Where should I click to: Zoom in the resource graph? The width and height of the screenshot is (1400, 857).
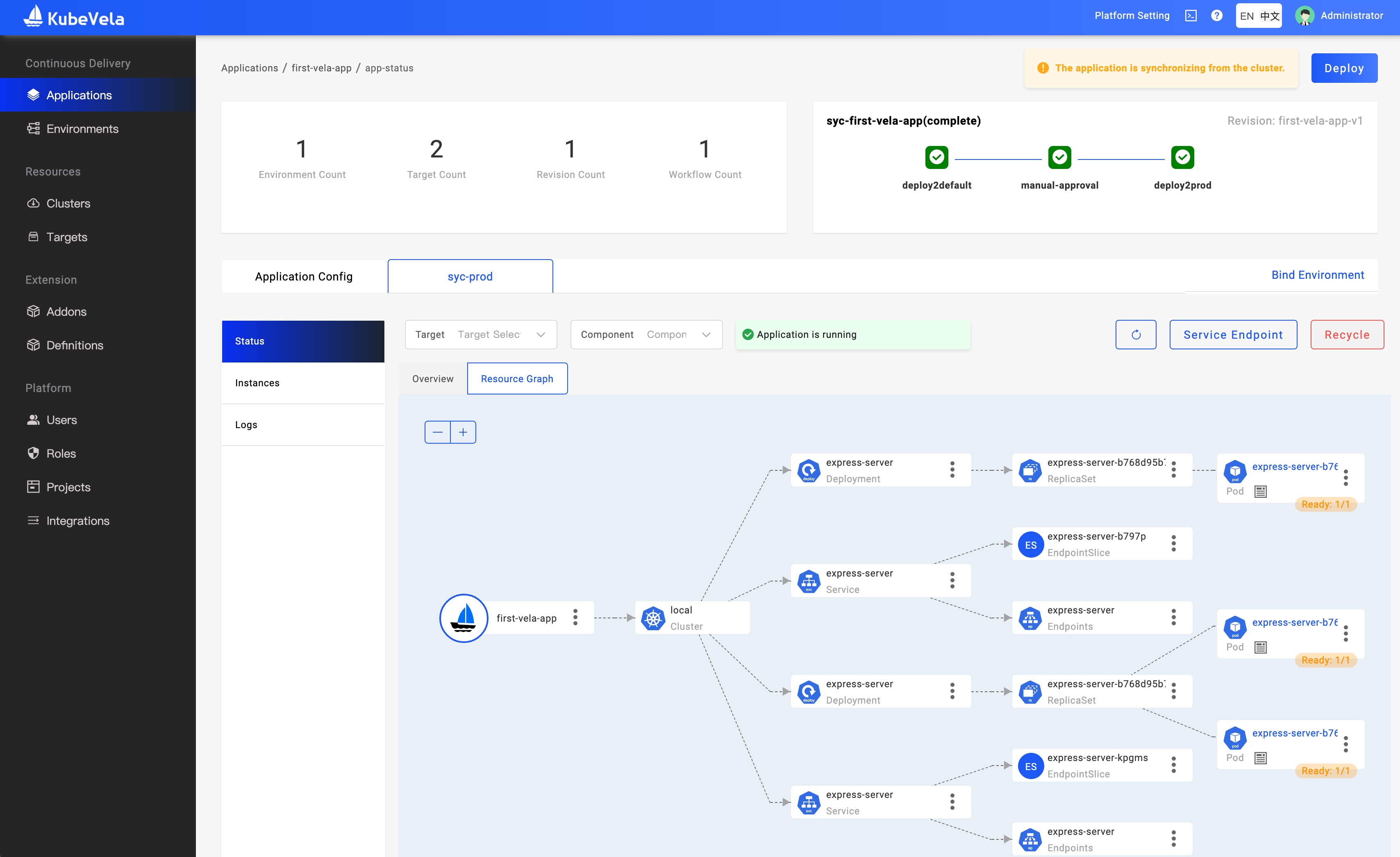coord(463,432)
